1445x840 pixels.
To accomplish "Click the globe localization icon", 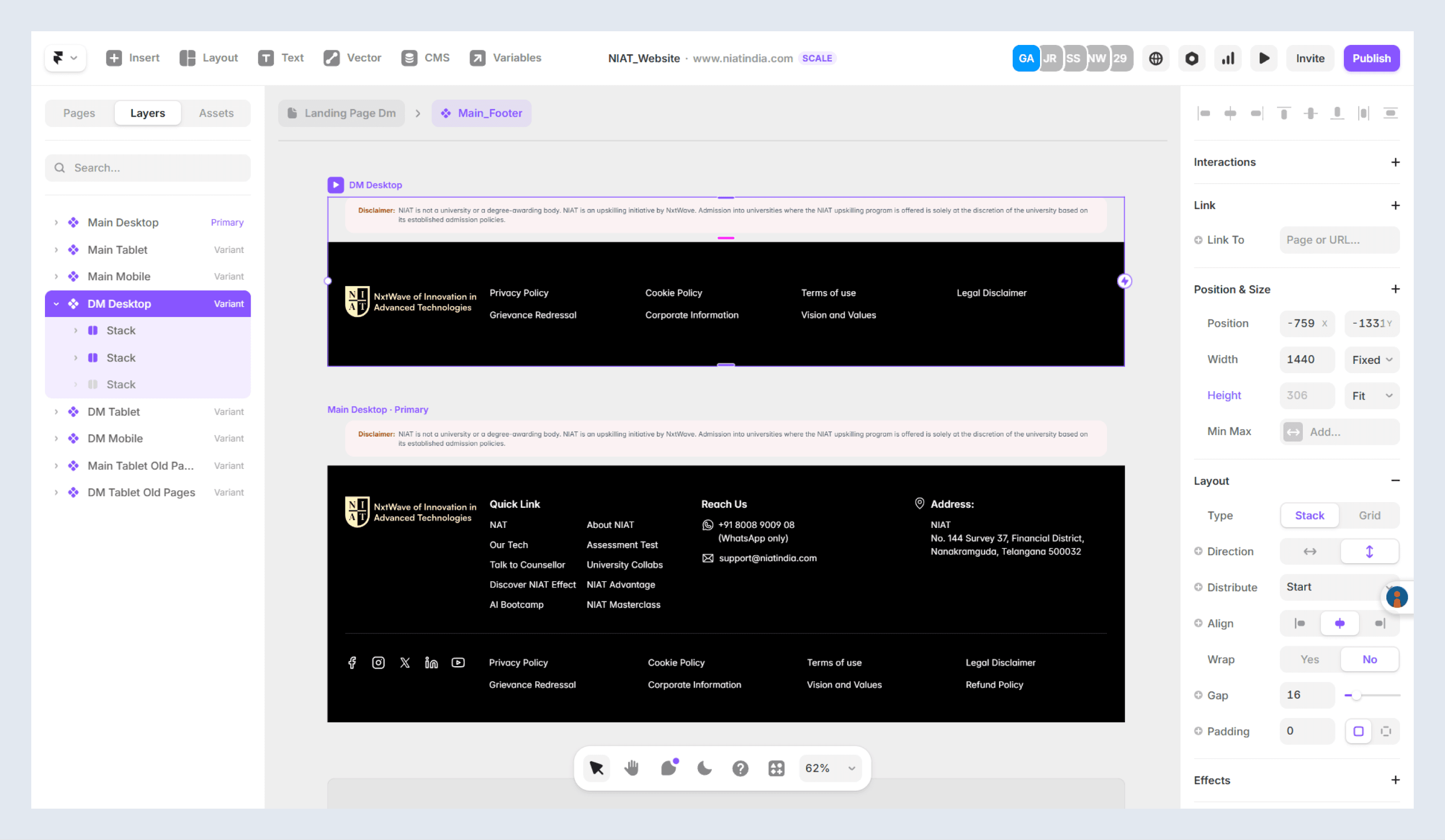I will click(1155, 58).
